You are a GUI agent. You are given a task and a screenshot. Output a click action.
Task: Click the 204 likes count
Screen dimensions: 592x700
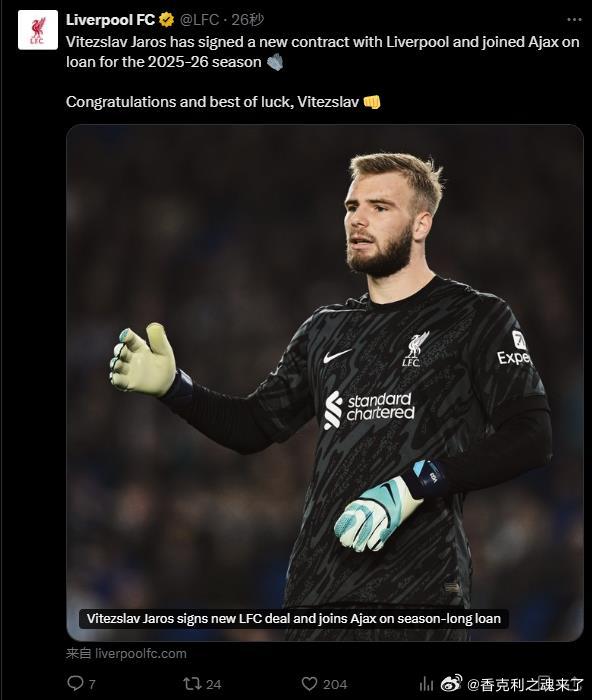point(335,684)
